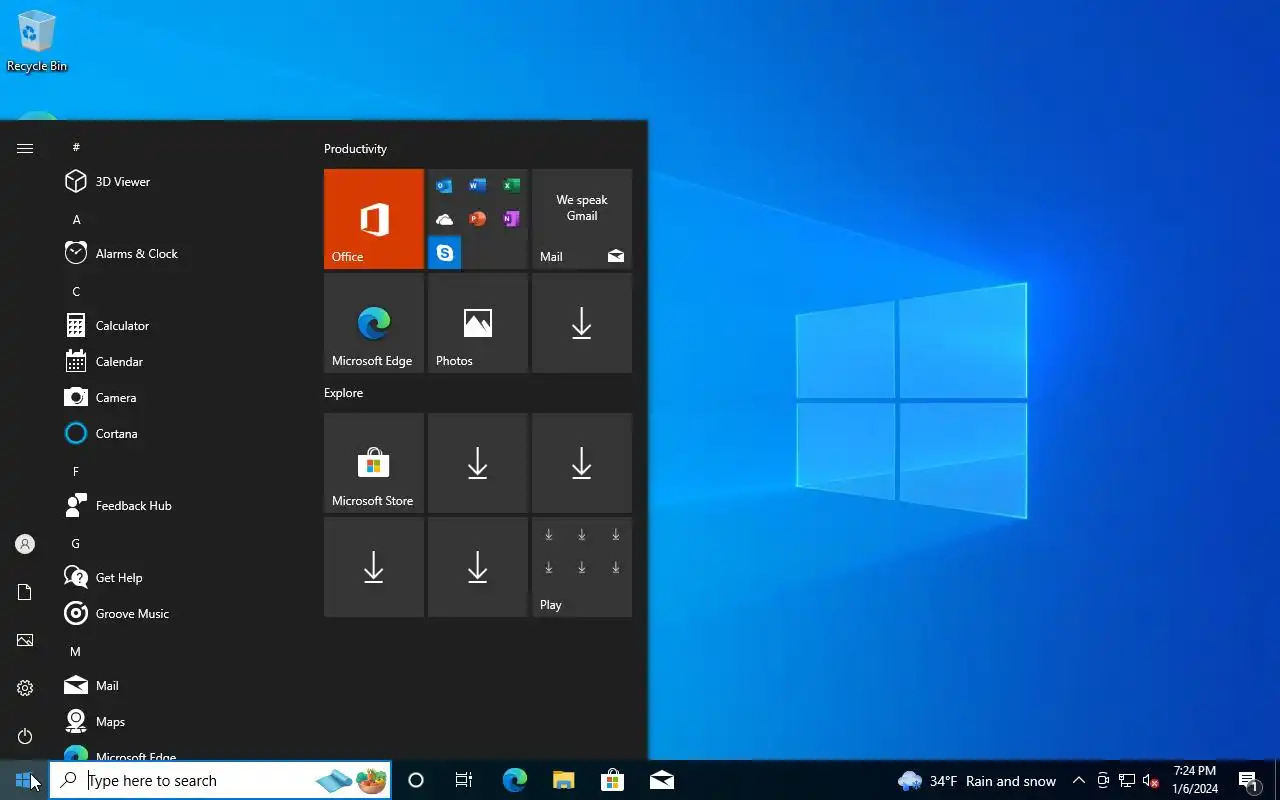Screen dimensions: 1280x800
Task: Open Pictures from Start rail
Action: point(25,640)
